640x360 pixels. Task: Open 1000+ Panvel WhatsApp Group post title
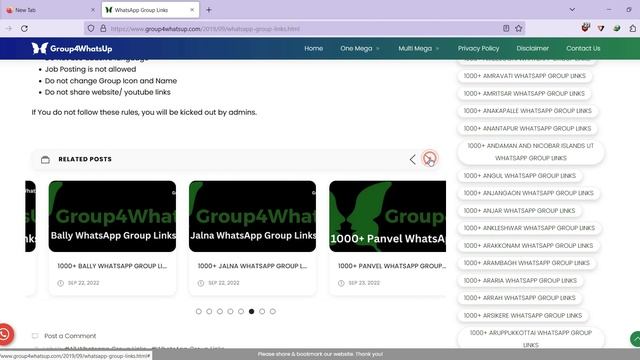coord(392,266)
